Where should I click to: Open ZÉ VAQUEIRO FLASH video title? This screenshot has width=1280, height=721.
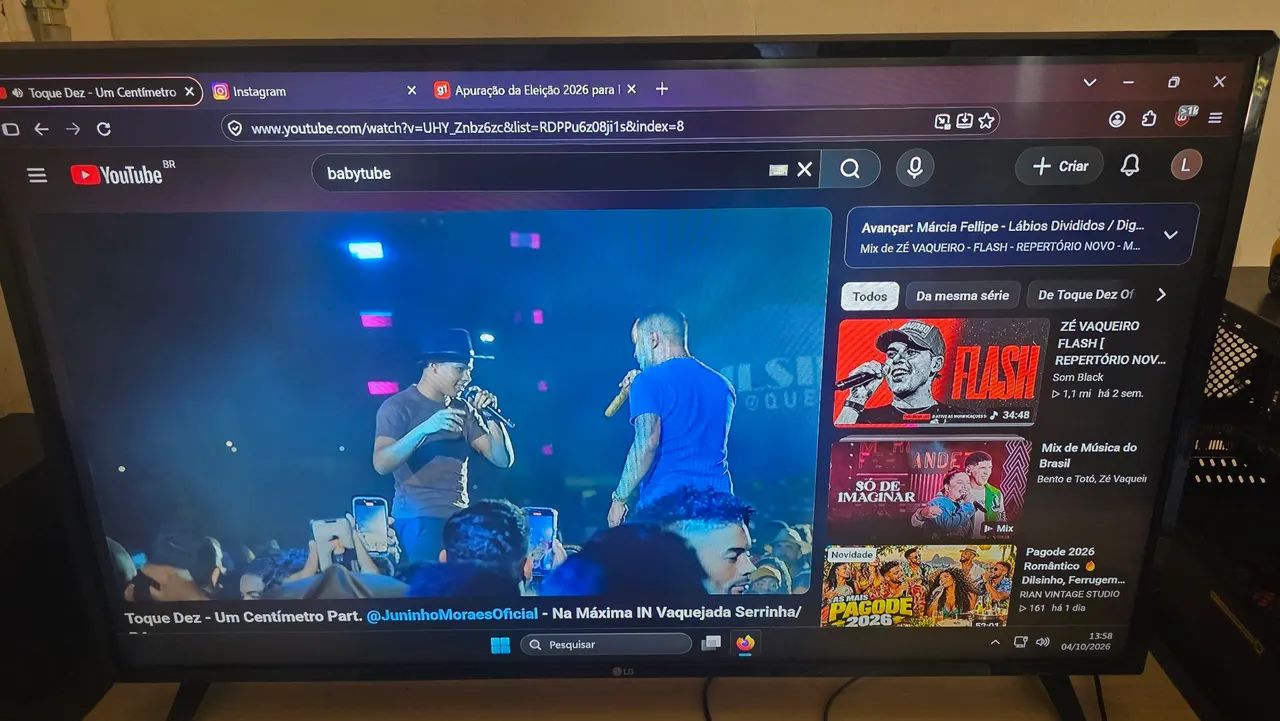click(x=1111, y=343)
